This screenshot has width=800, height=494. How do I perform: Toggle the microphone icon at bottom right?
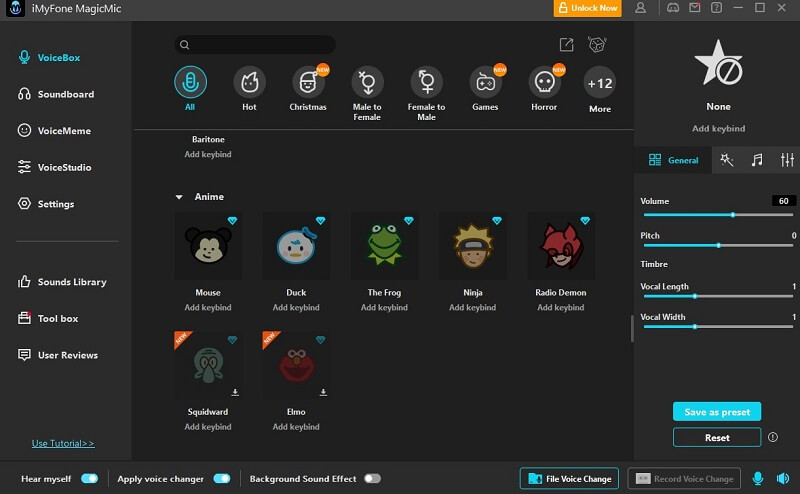[758, 478]
